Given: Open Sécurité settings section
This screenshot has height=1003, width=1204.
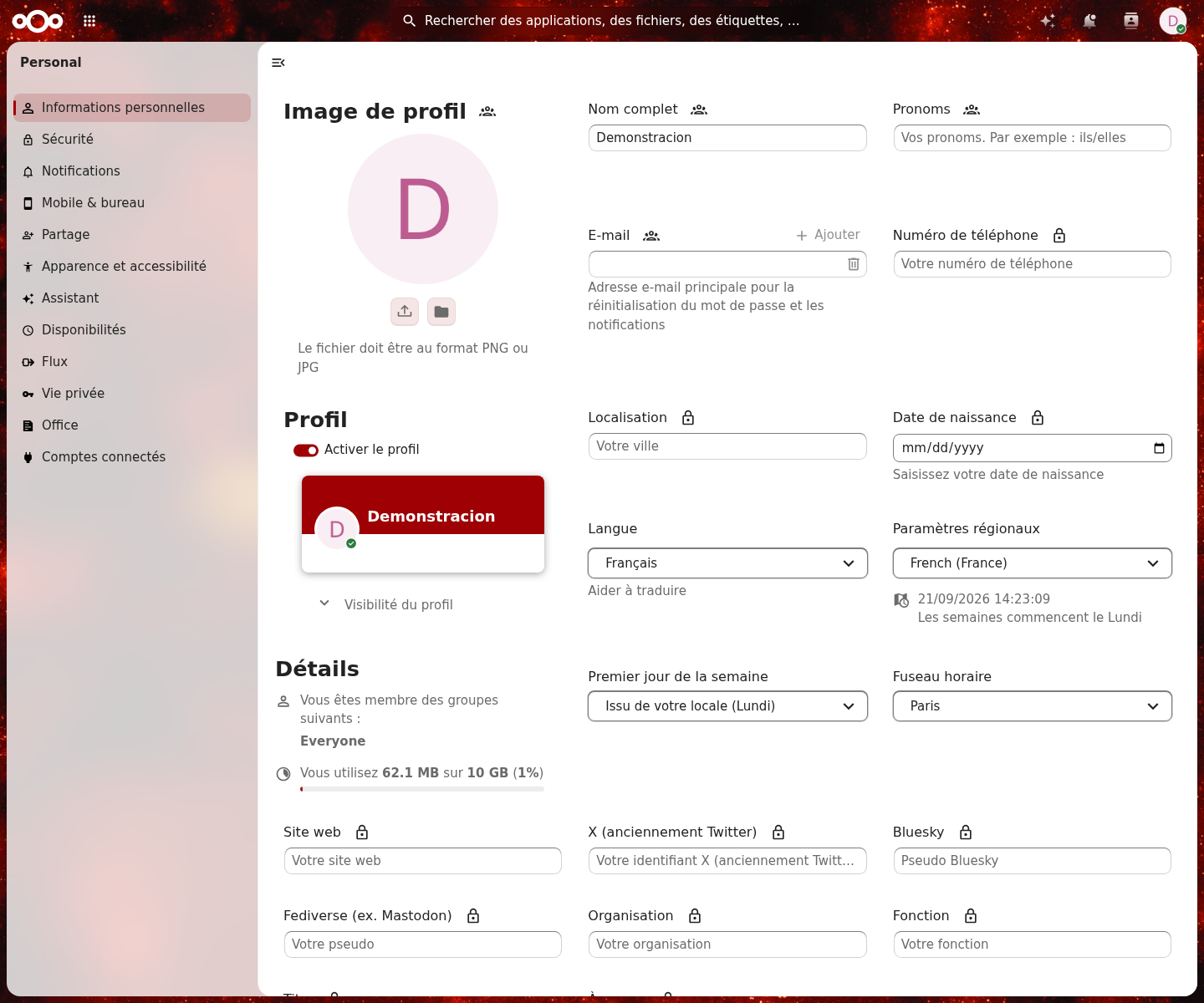Looking at the screenshot, I should [132, 140].
